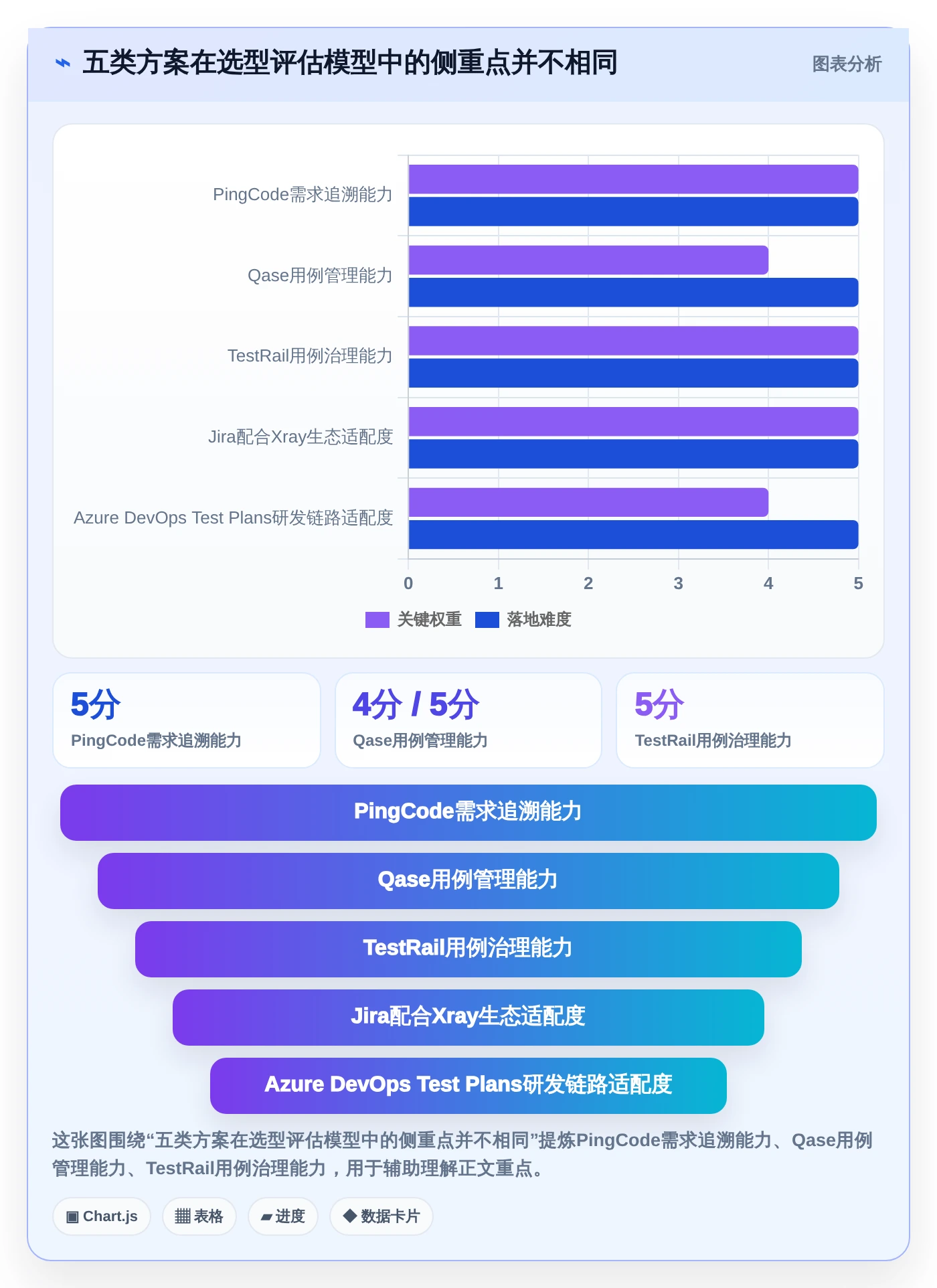The height and width of the screenshot is (1288, 937).
Task: Select funnel bar Azure DevOps Test Plans研发链路适配度
Action: click(x=468, y=1086)
